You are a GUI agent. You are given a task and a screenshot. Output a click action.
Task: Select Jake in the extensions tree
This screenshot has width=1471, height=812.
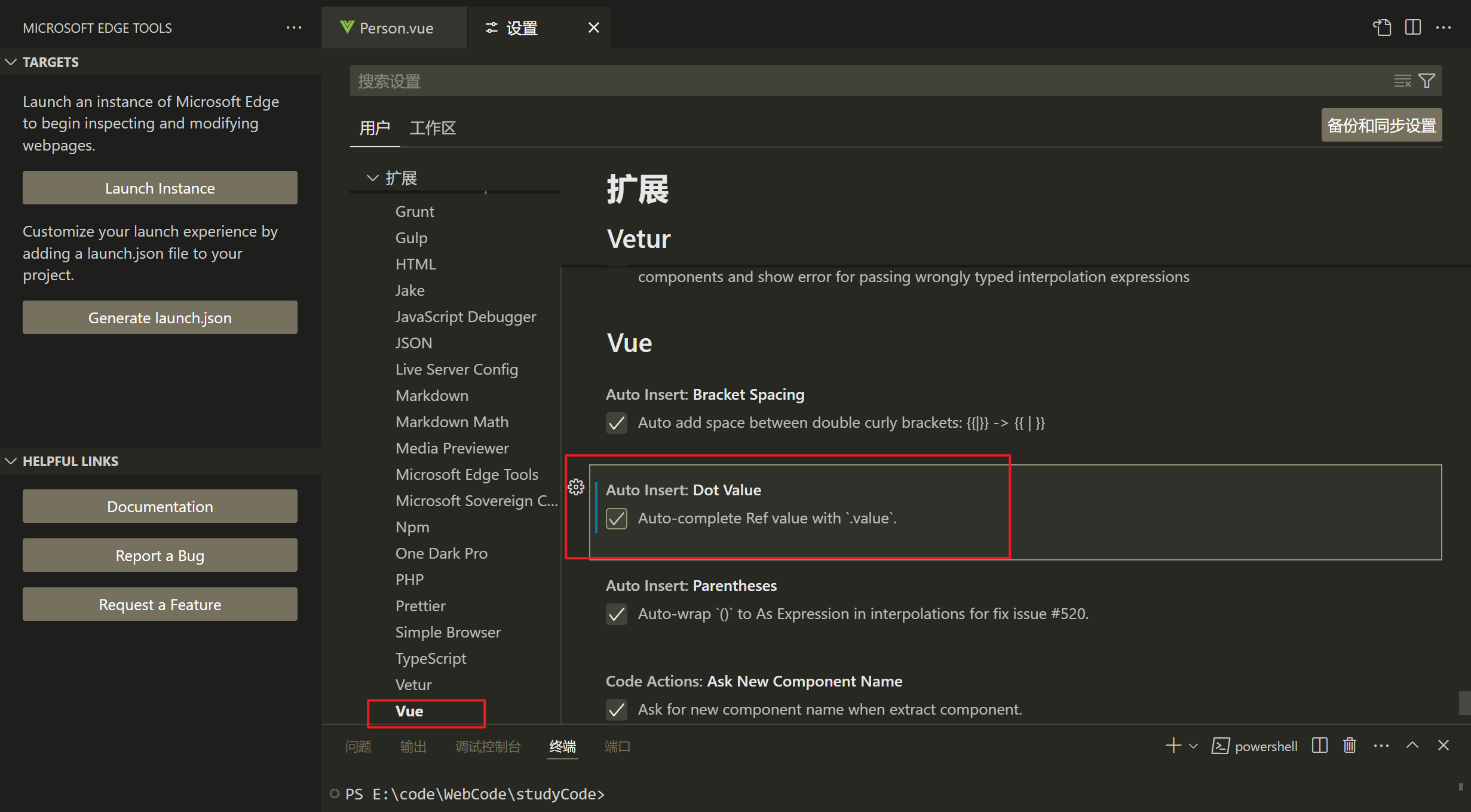[410, 290]
